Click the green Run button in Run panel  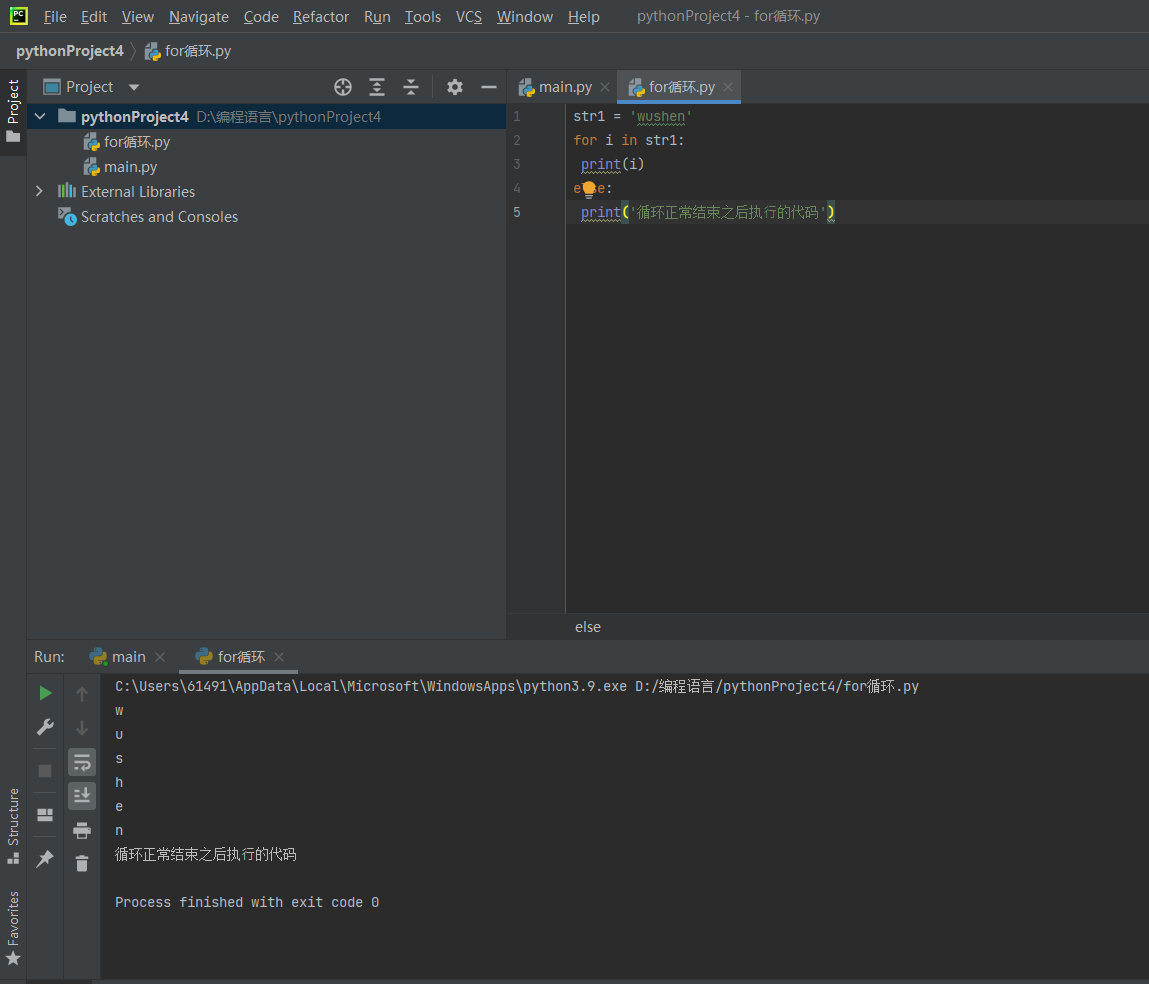(x=45, y=693)
